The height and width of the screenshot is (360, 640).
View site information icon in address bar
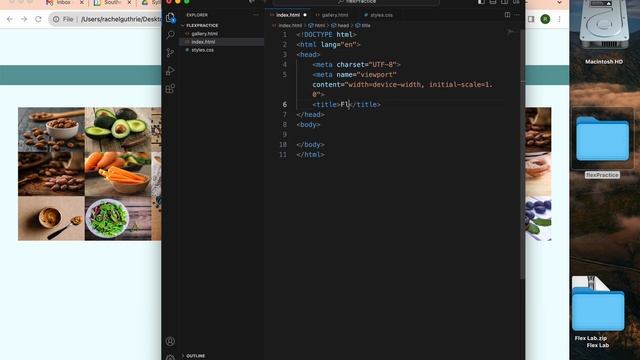pos(56,19)
